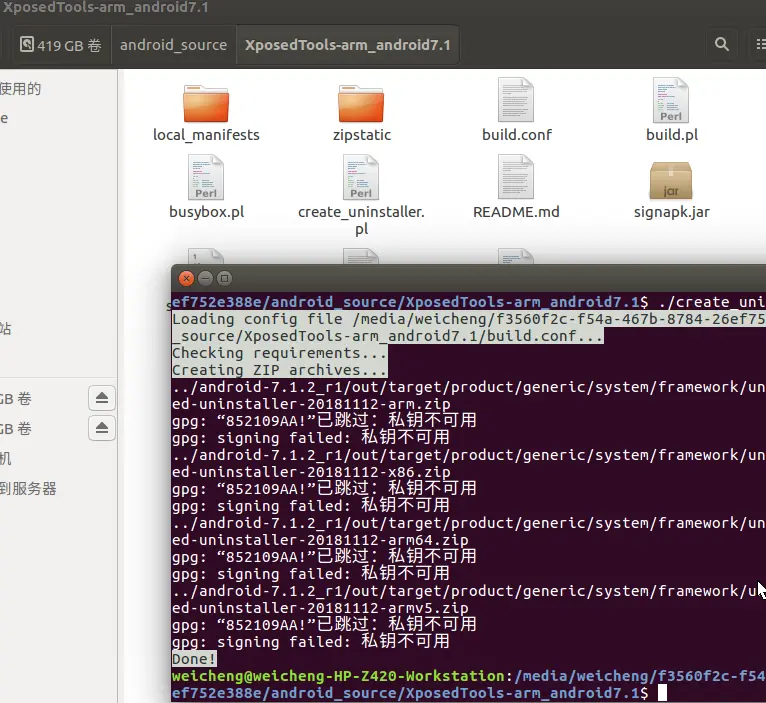The width and height of the screenshot is (766, 703).
Task: Click the README.md file name label
Action: (x=516, y=212)
